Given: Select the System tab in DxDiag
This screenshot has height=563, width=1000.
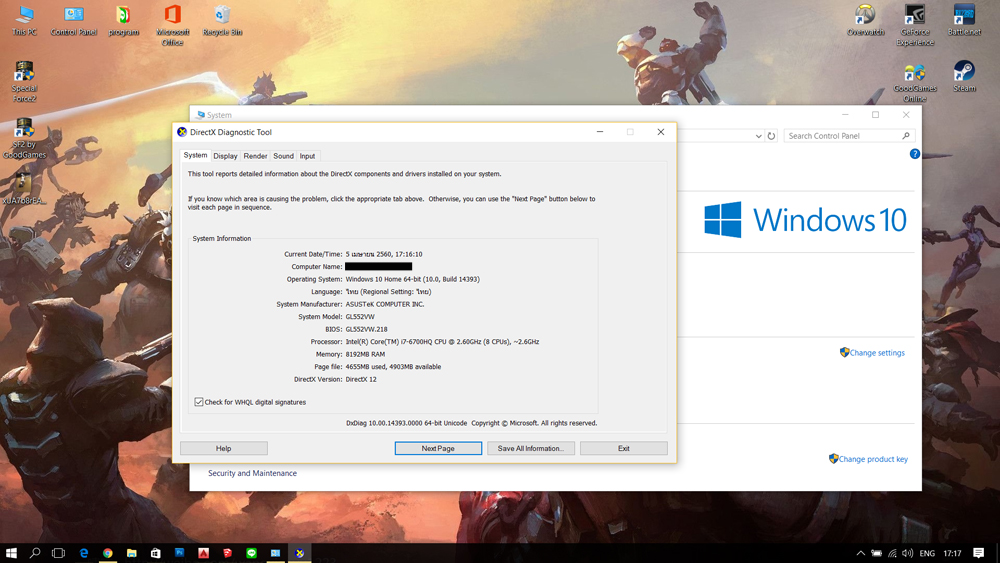Looking at the screenshot, I should (x=195, y=155).
